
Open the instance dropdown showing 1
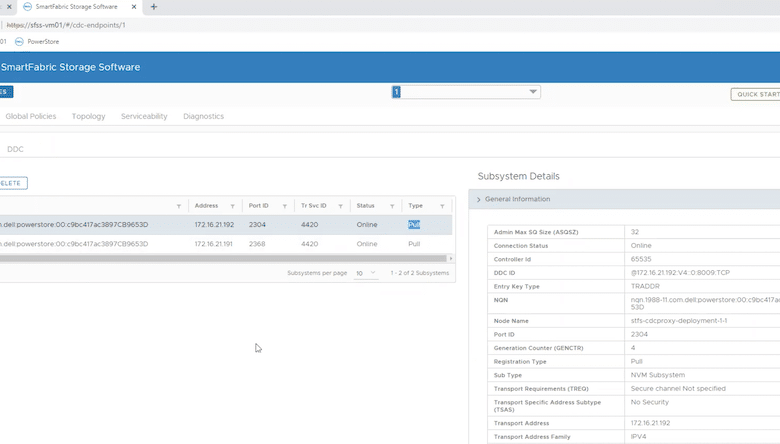pos(466,92)
